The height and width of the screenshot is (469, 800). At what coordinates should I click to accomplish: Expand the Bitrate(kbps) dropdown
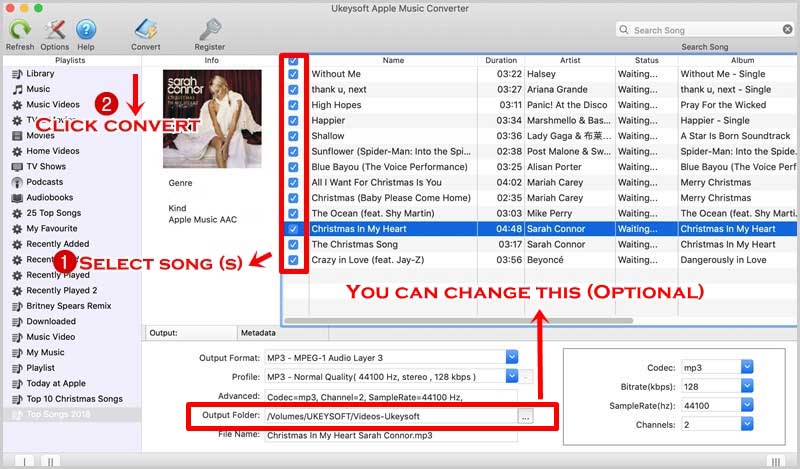(747, 386)
